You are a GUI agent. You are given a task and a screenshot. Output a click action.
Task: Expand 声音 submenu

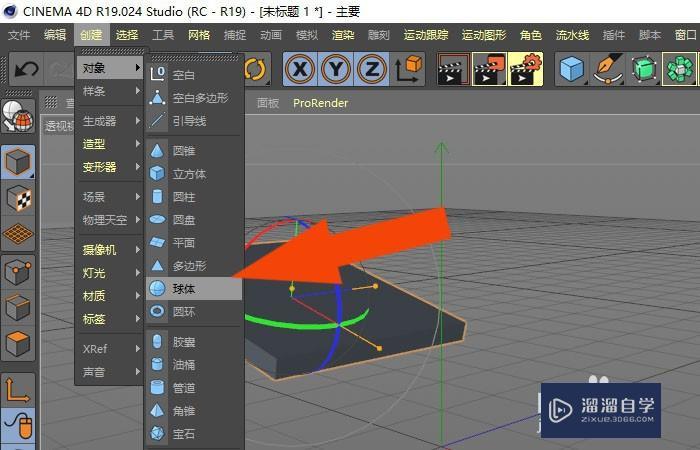coord(110,372)
